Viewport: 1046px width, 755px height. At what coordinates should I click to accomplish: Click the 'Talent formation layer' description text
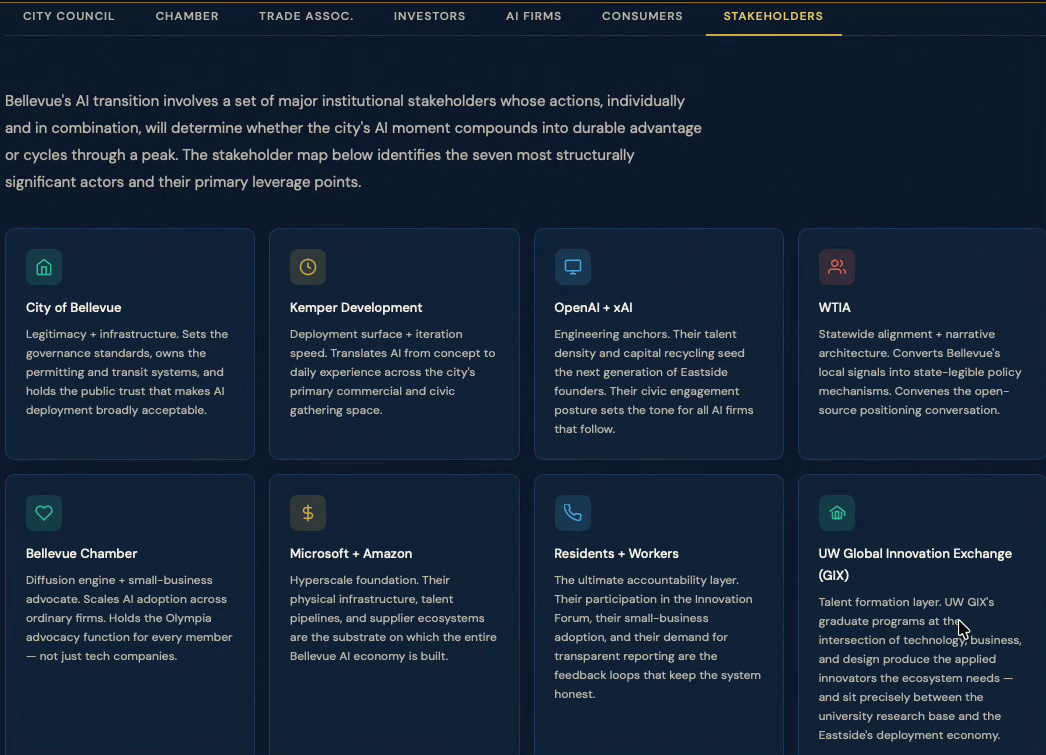pyautogui.click(x=920, y=668)
